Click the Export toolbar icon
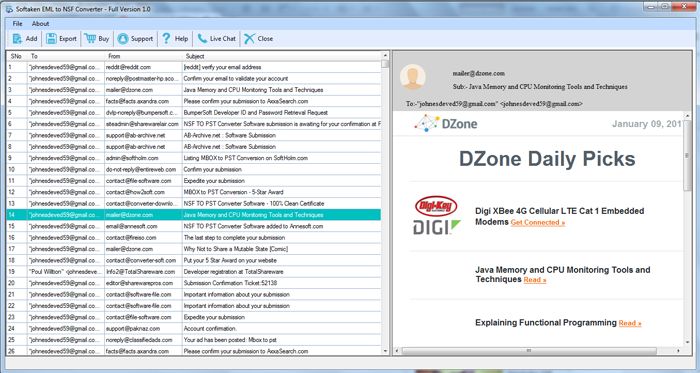 51,39
